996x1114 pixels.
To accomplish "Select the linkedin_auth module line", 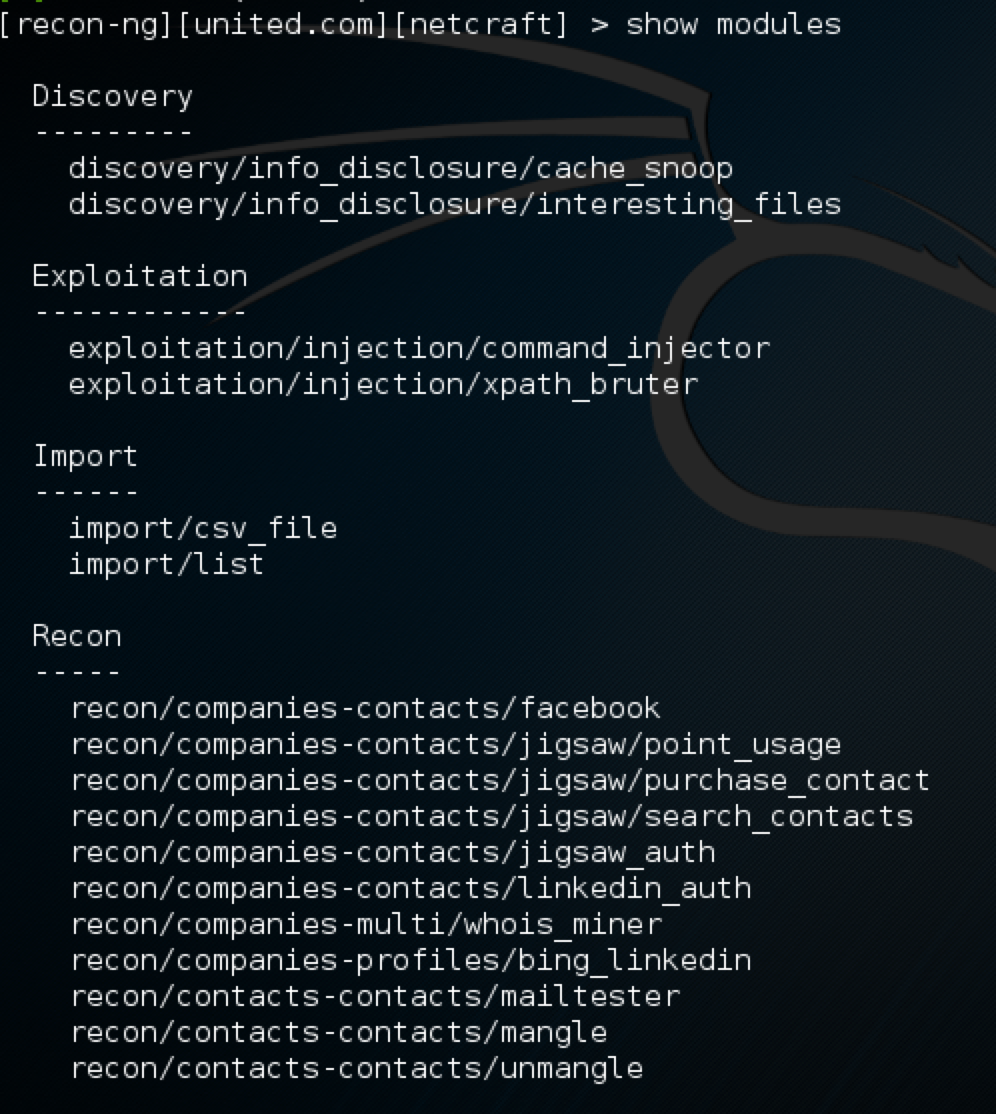I will (410, 888).
